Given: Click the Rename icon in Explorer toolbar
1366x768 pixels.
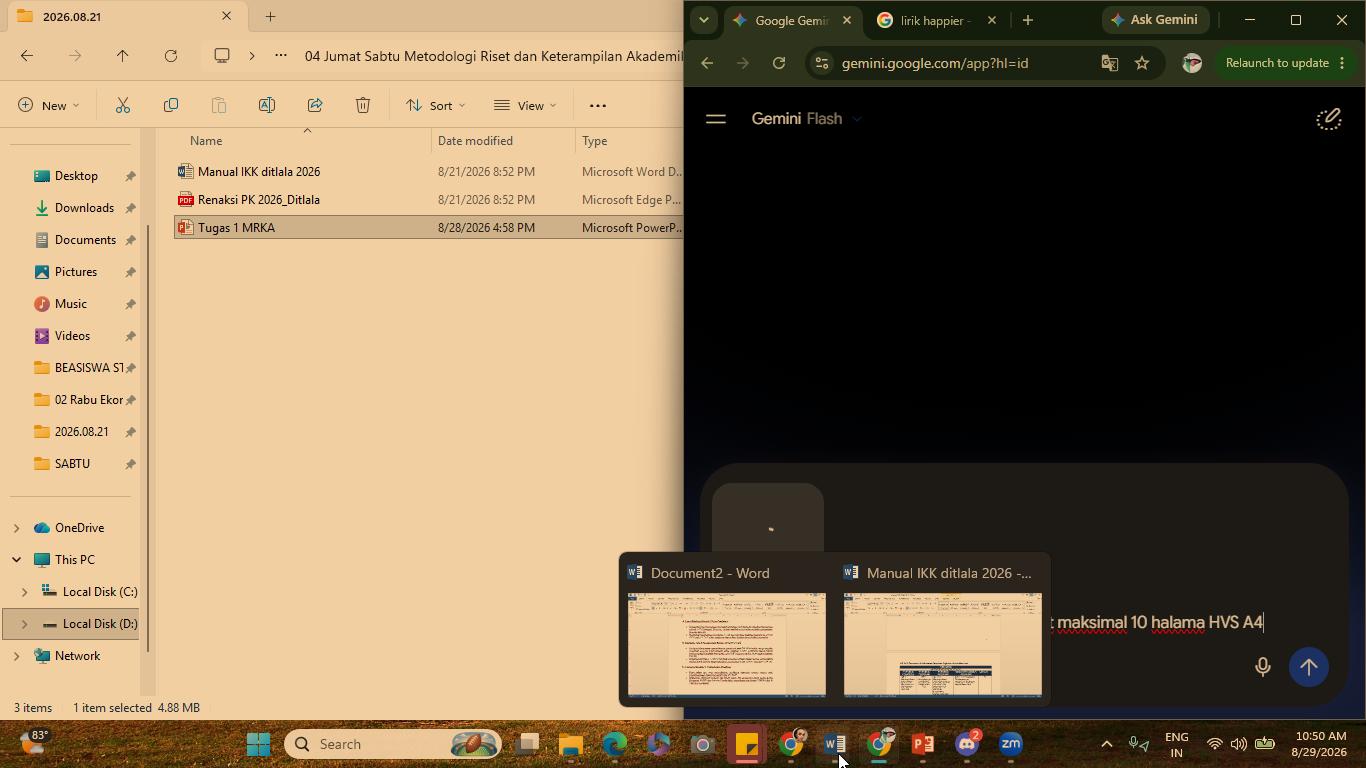Looking at the screenshot, I should click(x=267, y=105).
